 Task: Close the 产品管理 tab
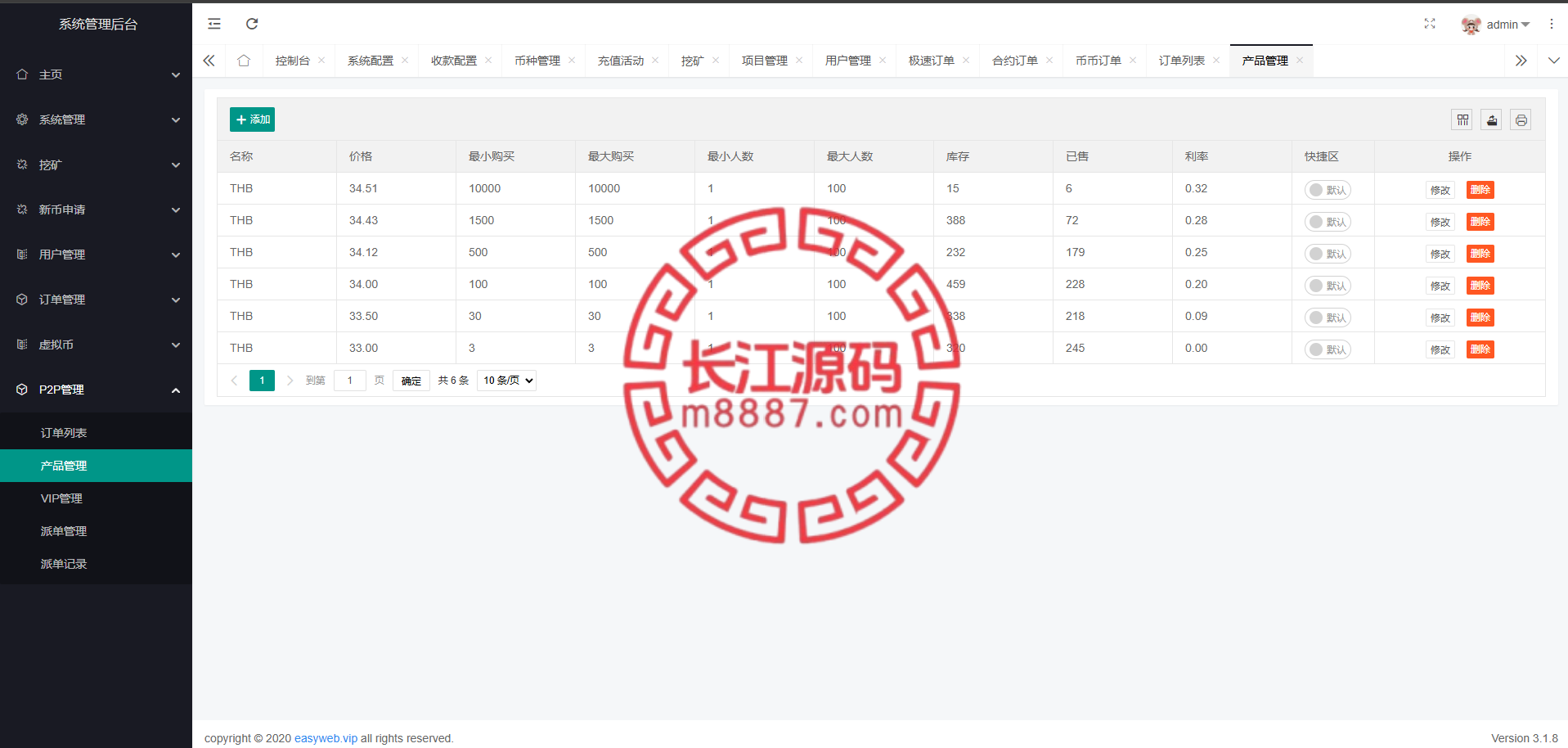point(1300,61)
